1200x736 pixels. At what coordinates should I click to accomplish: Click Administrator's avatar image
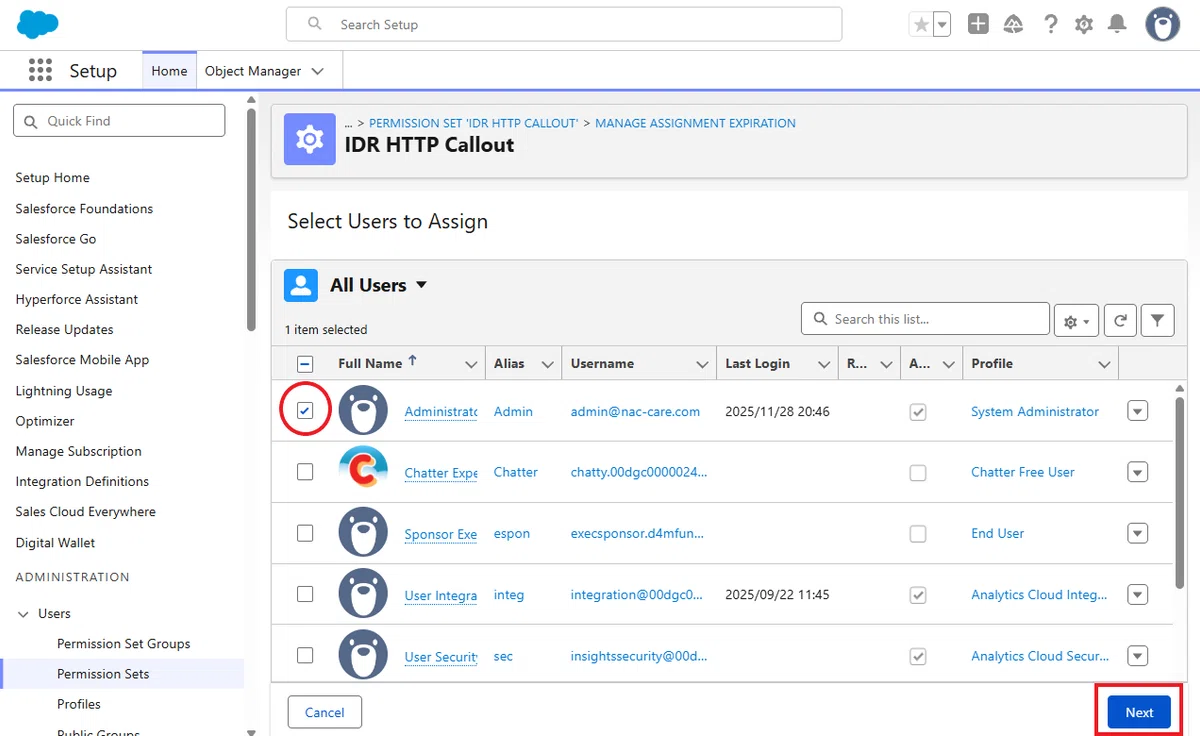tap(363, 410)
